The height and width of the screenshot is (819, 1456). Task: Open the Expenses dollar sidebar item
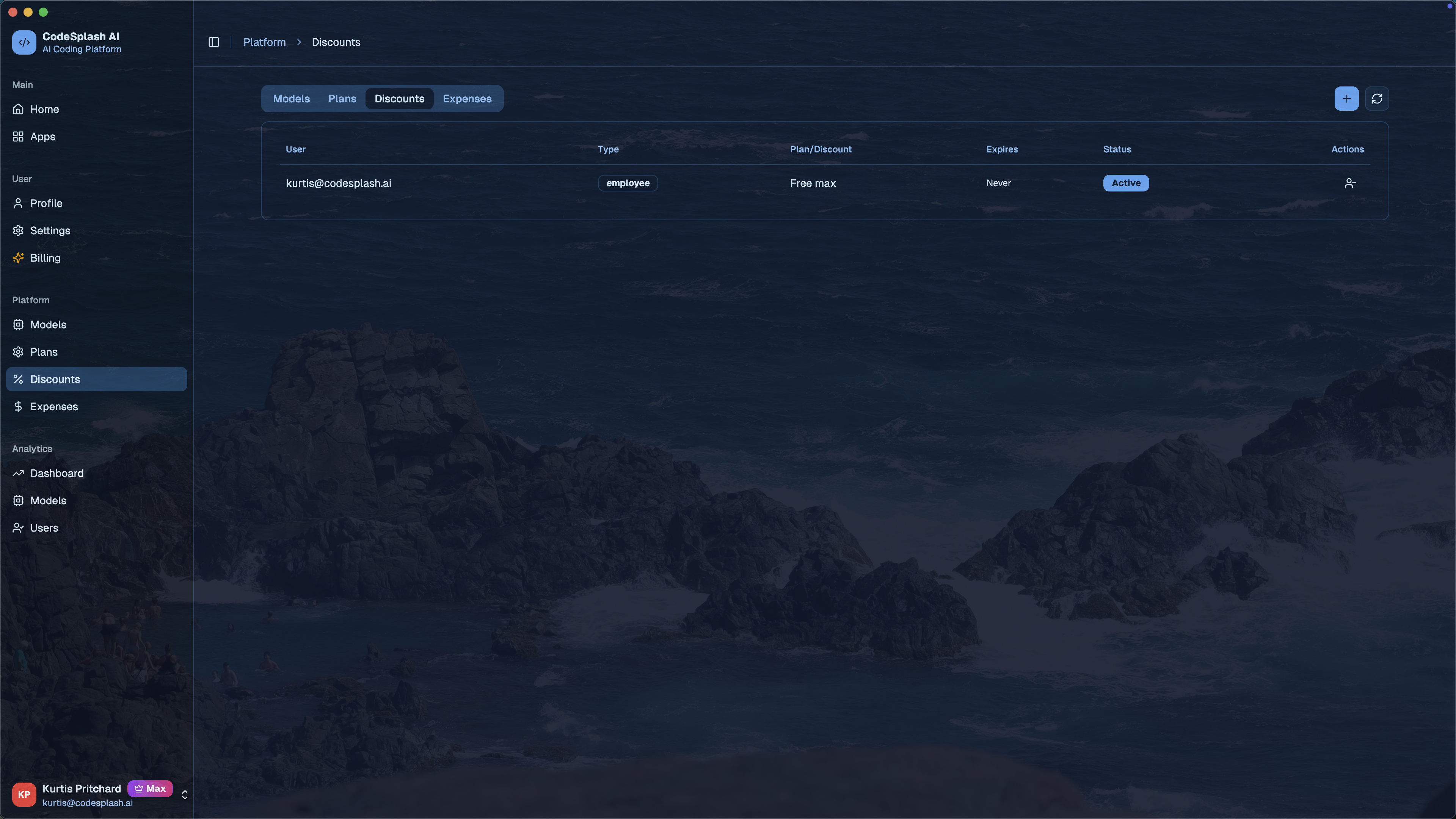(x=54, y=406)
